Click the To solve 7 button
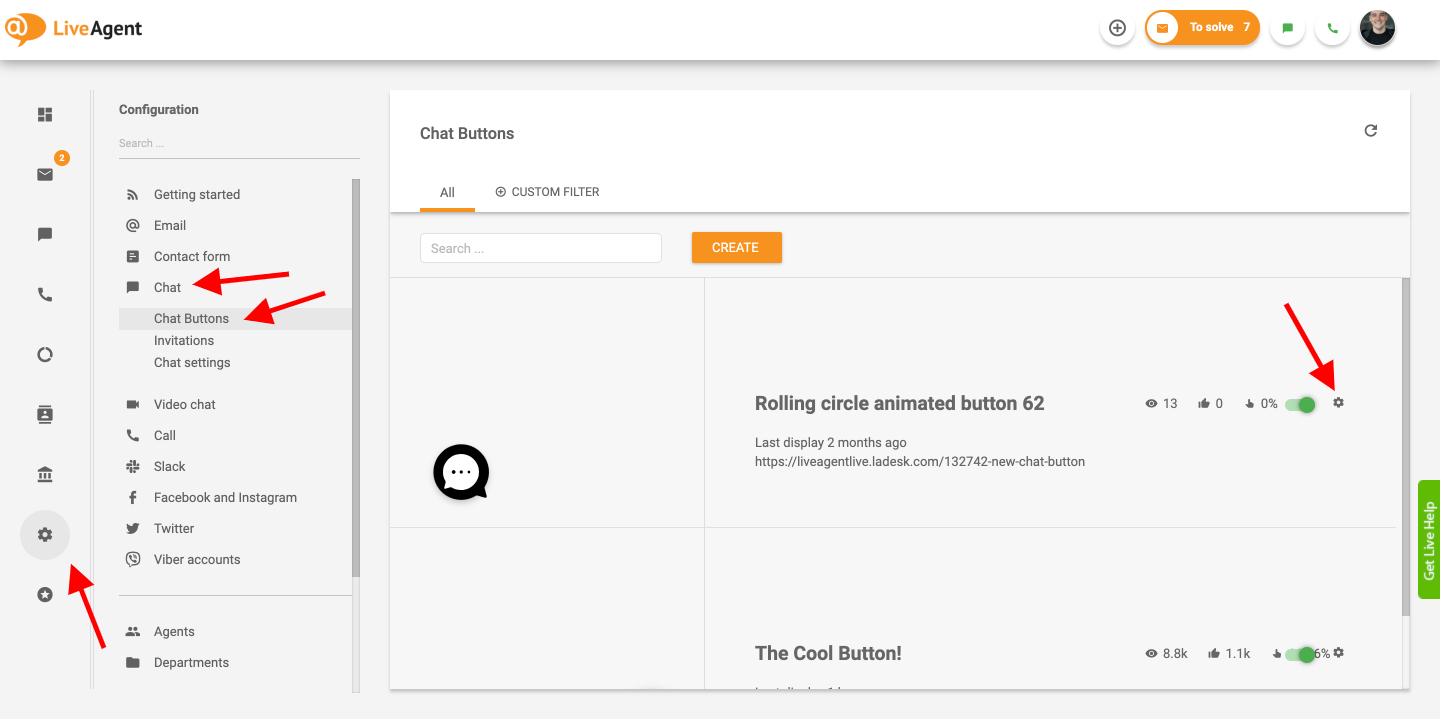The height and width of the screenshot is (719, 1440). (1202, 28)
